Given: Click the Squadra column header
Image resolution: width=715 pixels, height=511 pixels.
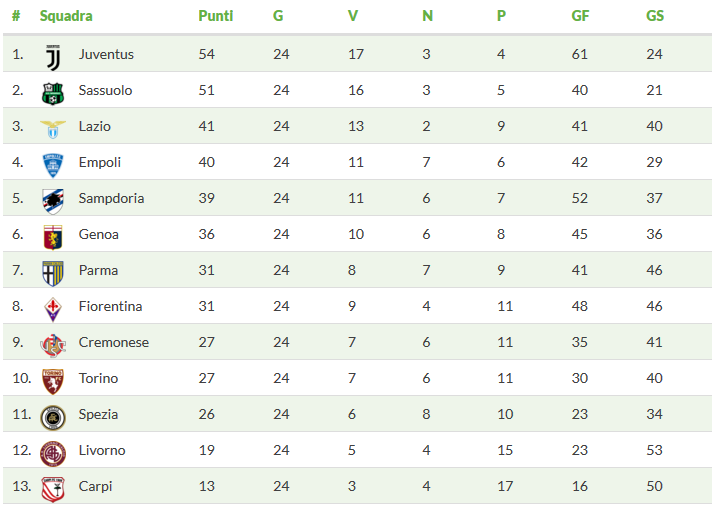Looking at the screenshot, I should [x=66, y=16].
